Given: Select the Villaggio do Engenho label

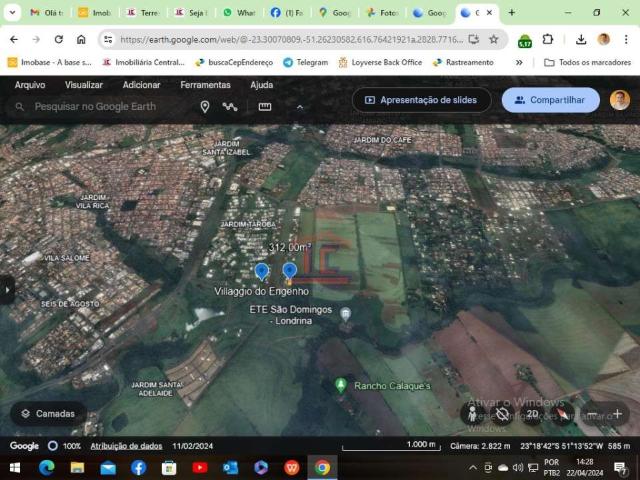Looking at the screenshot, I should (x=262, y=291).
